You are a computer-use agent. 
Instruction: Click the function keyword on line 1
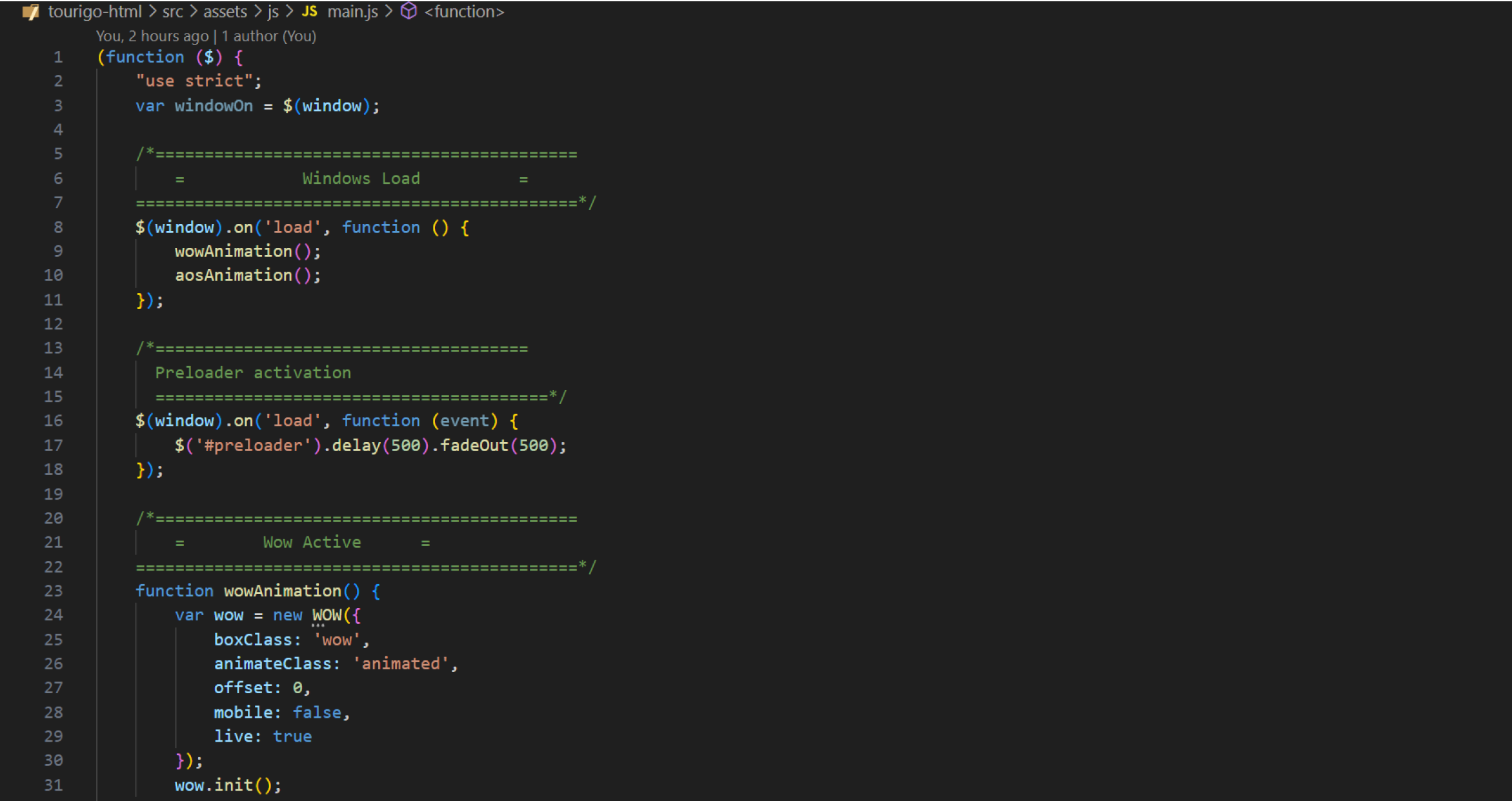coord(145,57)
